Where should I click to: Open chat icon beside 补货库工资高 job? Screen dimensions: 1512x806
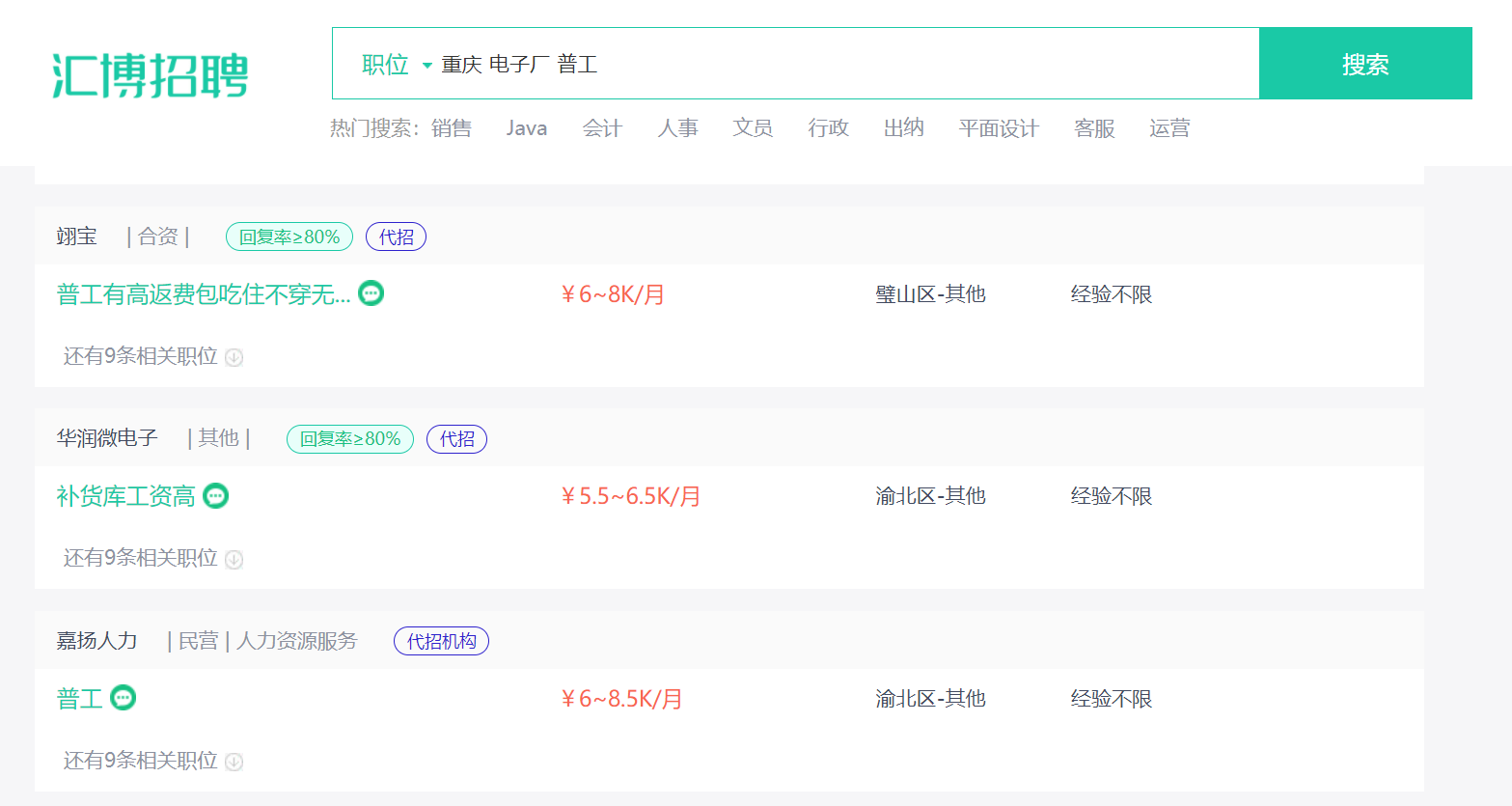point(215,495)
